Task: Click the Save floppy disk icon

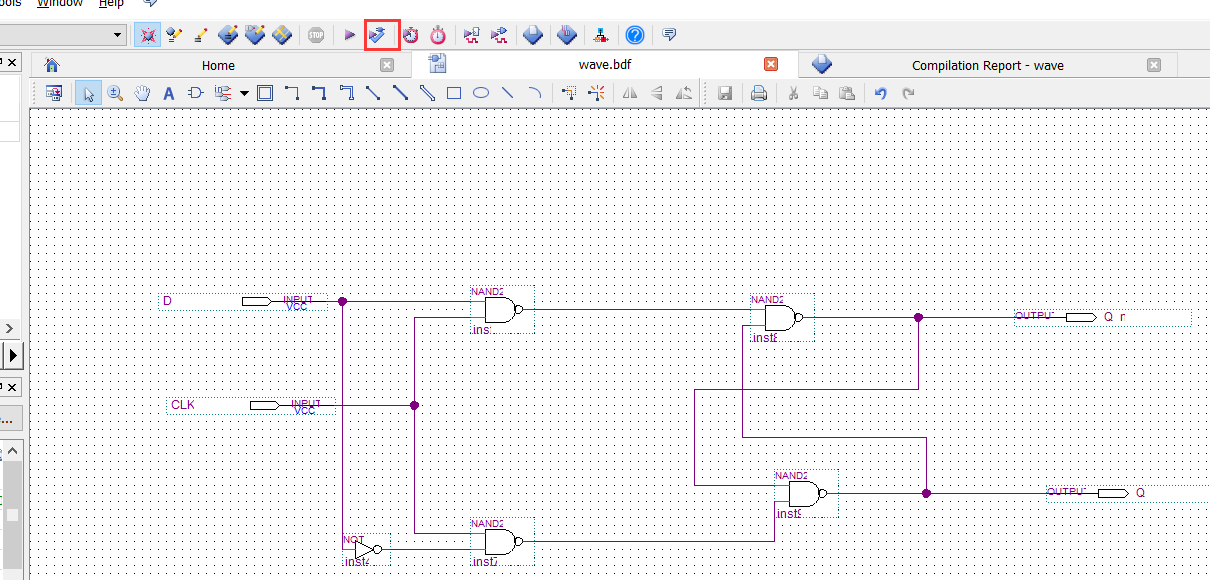Action: tap(725, 94)
